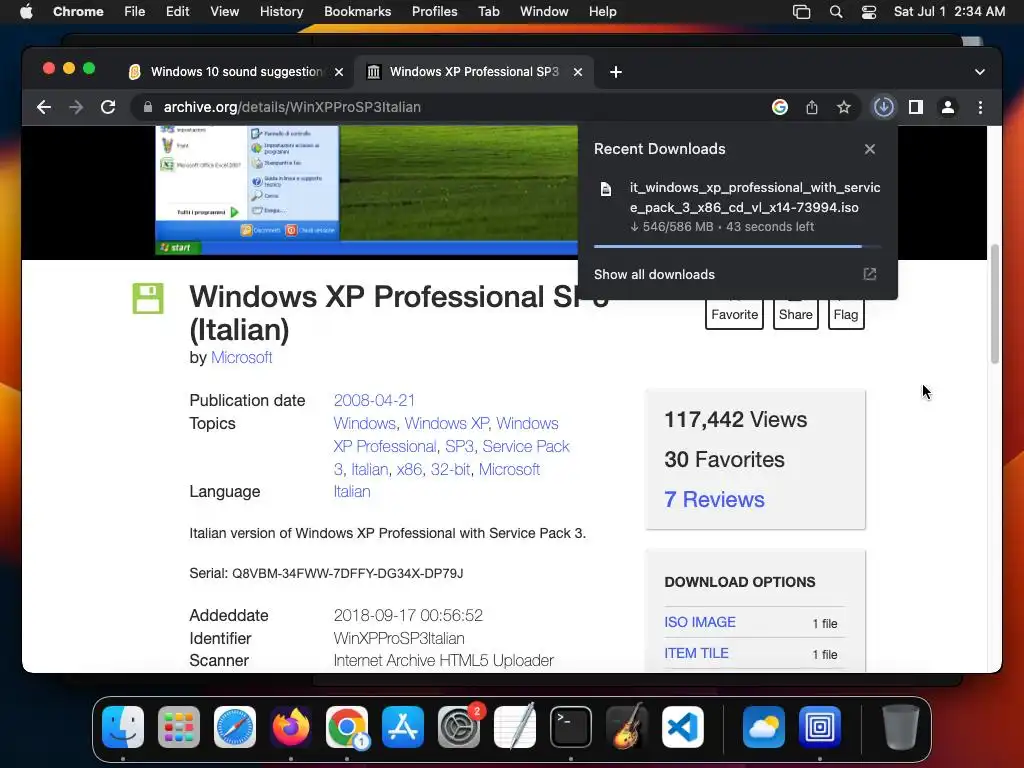The height and width of the screenshot is (768, 1024).
Task: View site info via the lock icon
Action: (x=148, y=107)
